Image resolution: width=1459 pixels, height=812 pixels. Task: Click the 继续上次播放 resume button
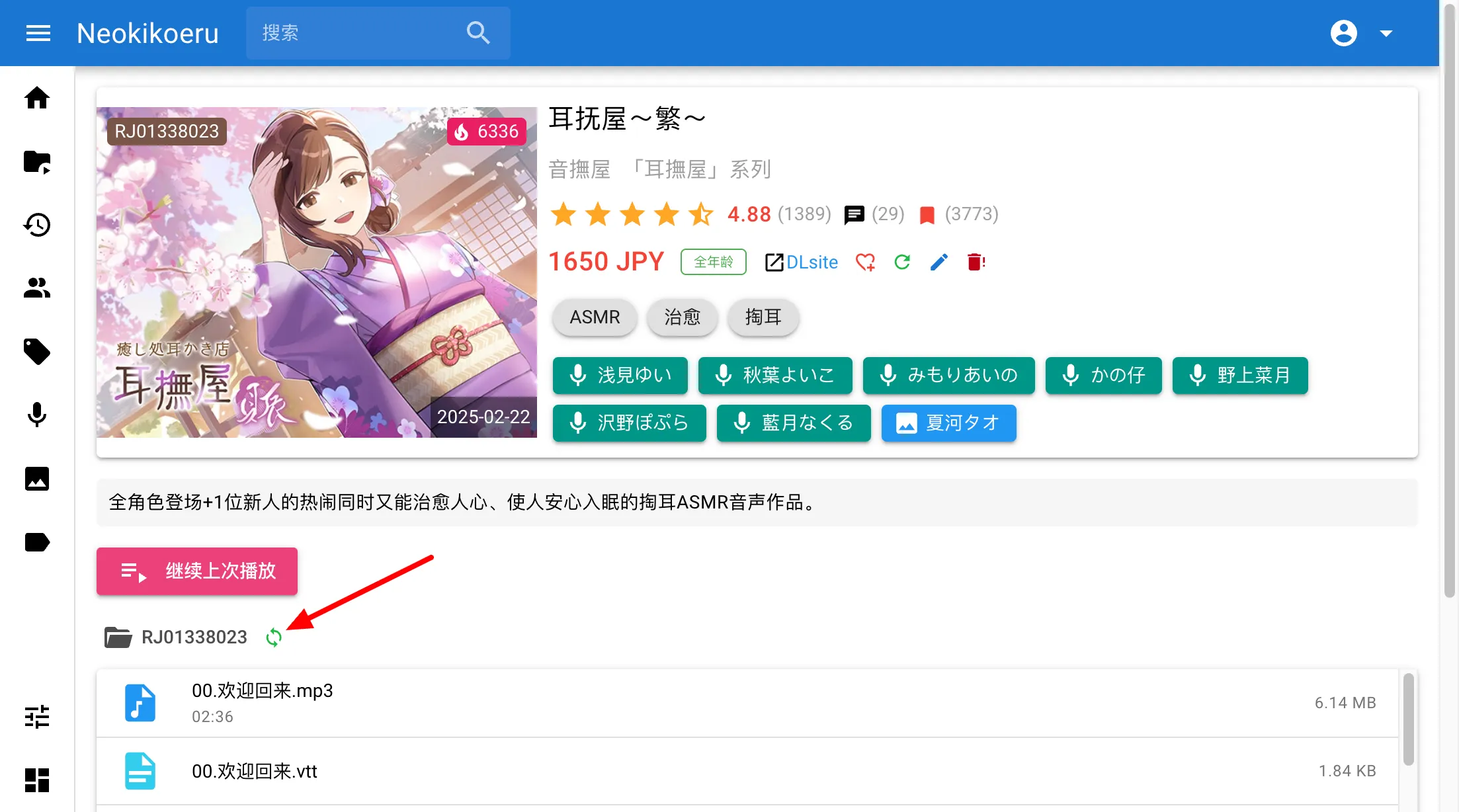(x=197, y=571)
